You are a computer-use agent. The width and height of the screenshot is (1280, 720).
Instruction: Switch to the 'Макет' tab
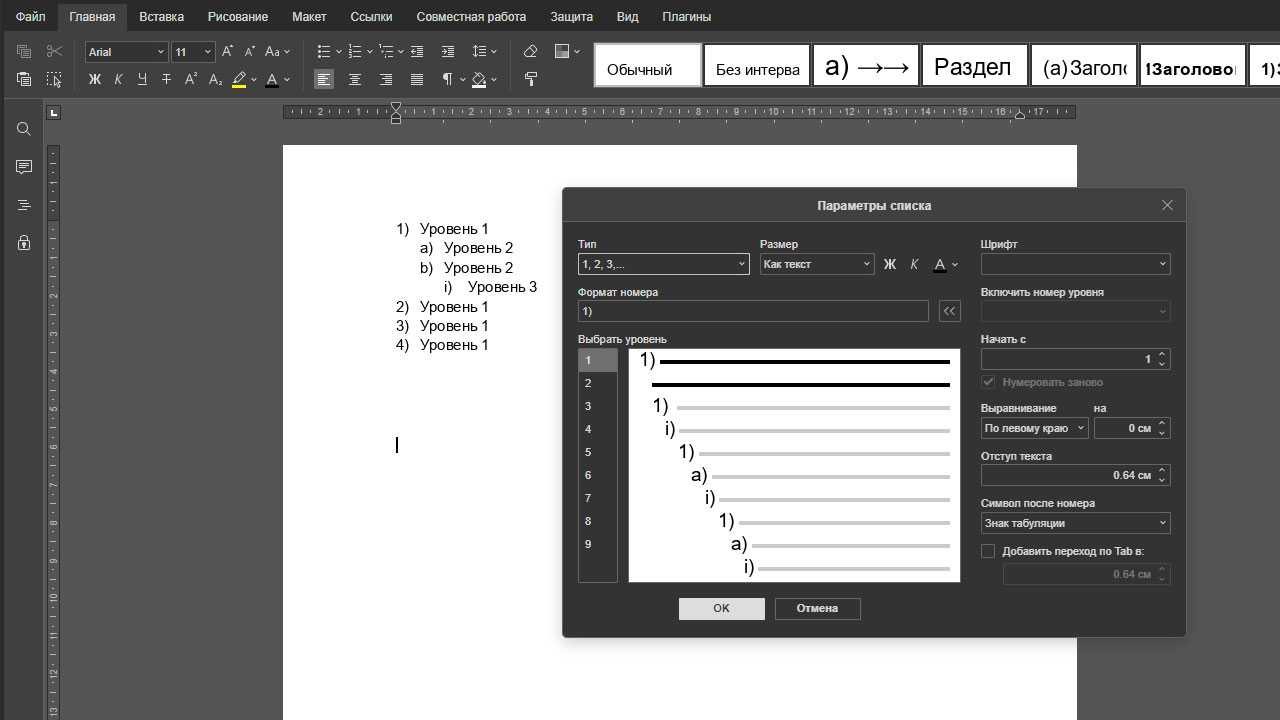(309, 17)
